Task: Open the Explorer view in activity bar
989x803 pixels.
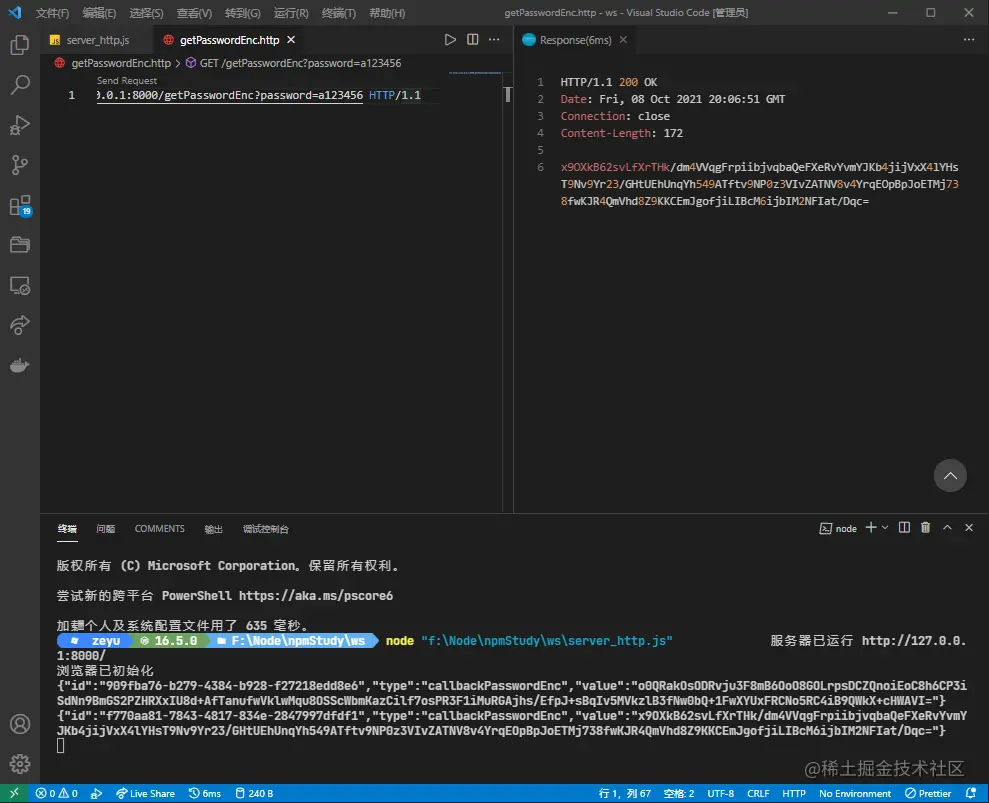Action: pos(20,45)
